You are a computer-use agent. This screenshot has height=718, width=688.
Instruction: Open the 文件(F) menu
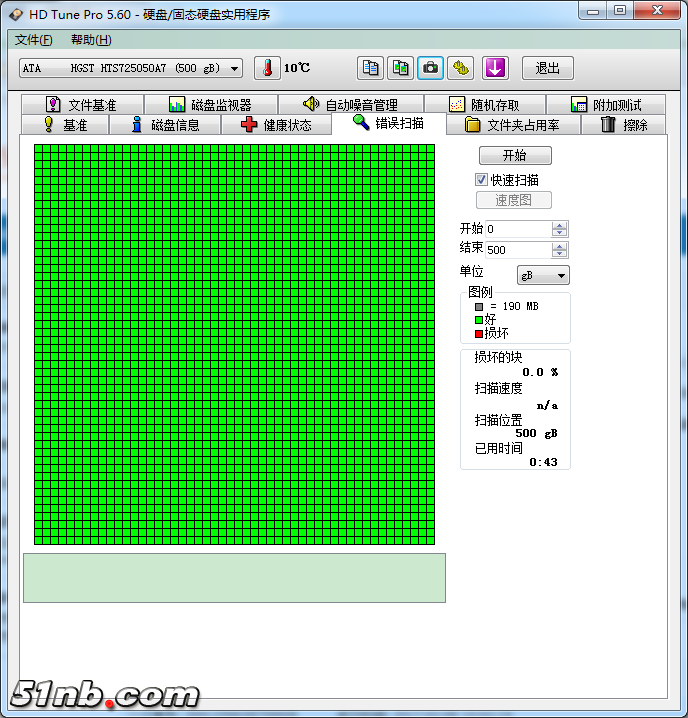click(x=34, y=40)
